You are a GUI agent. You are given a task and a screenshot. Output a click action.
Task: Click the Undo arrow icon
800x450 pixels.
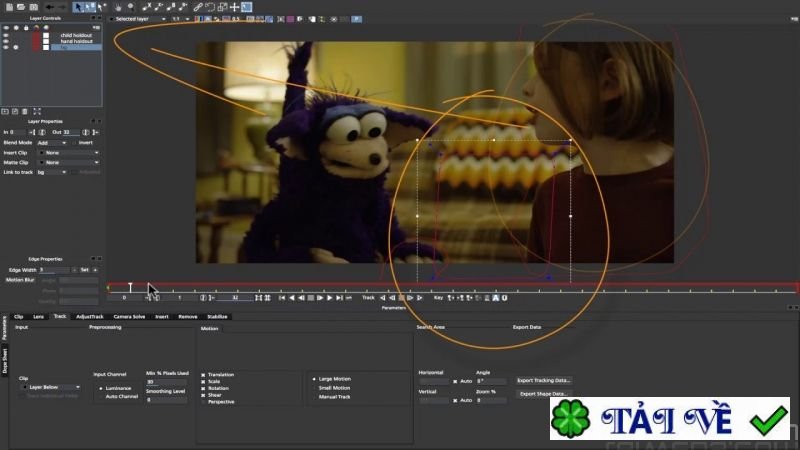[49, 7]
